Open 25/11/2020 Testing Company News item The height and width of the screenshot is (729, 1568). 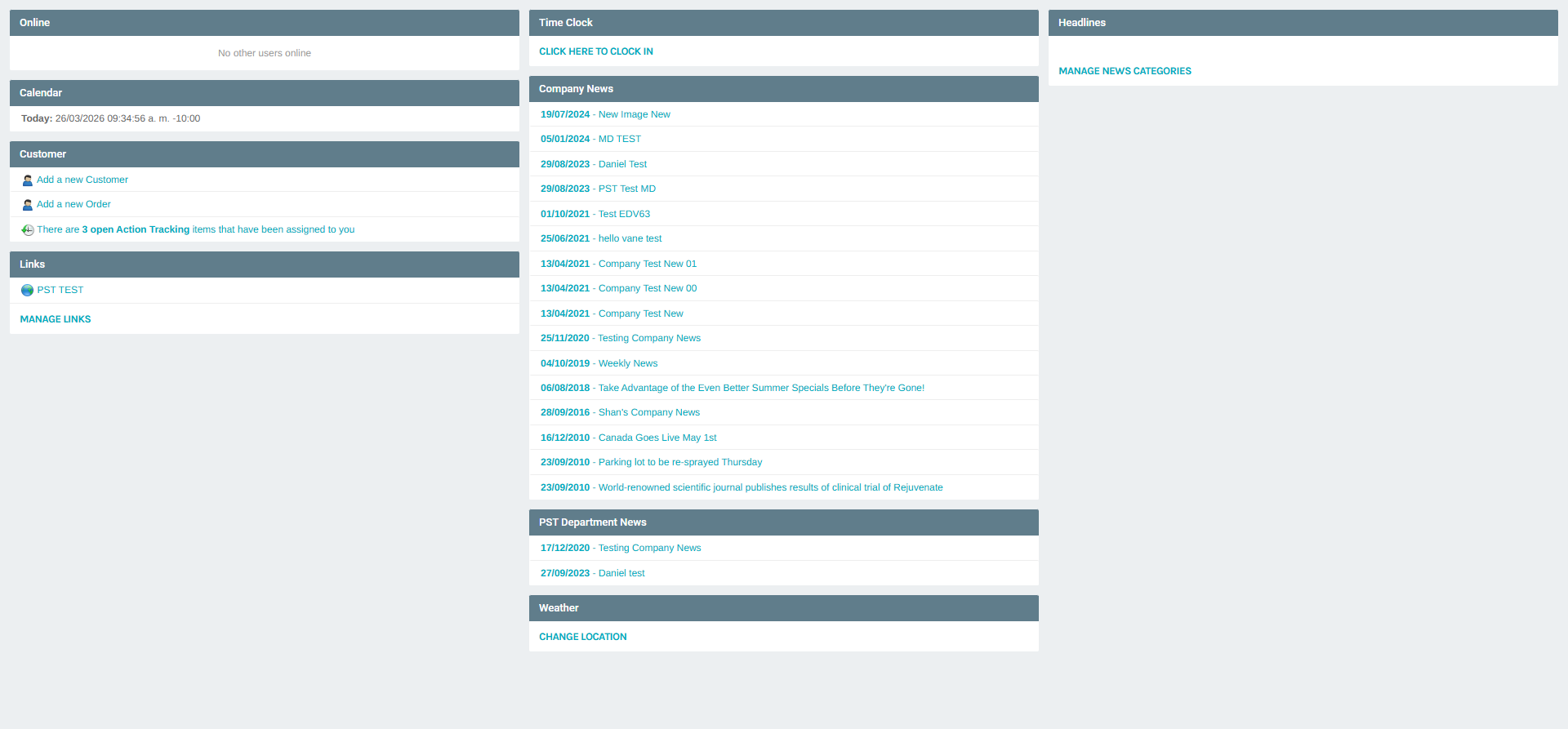click(x=621, y=338)
